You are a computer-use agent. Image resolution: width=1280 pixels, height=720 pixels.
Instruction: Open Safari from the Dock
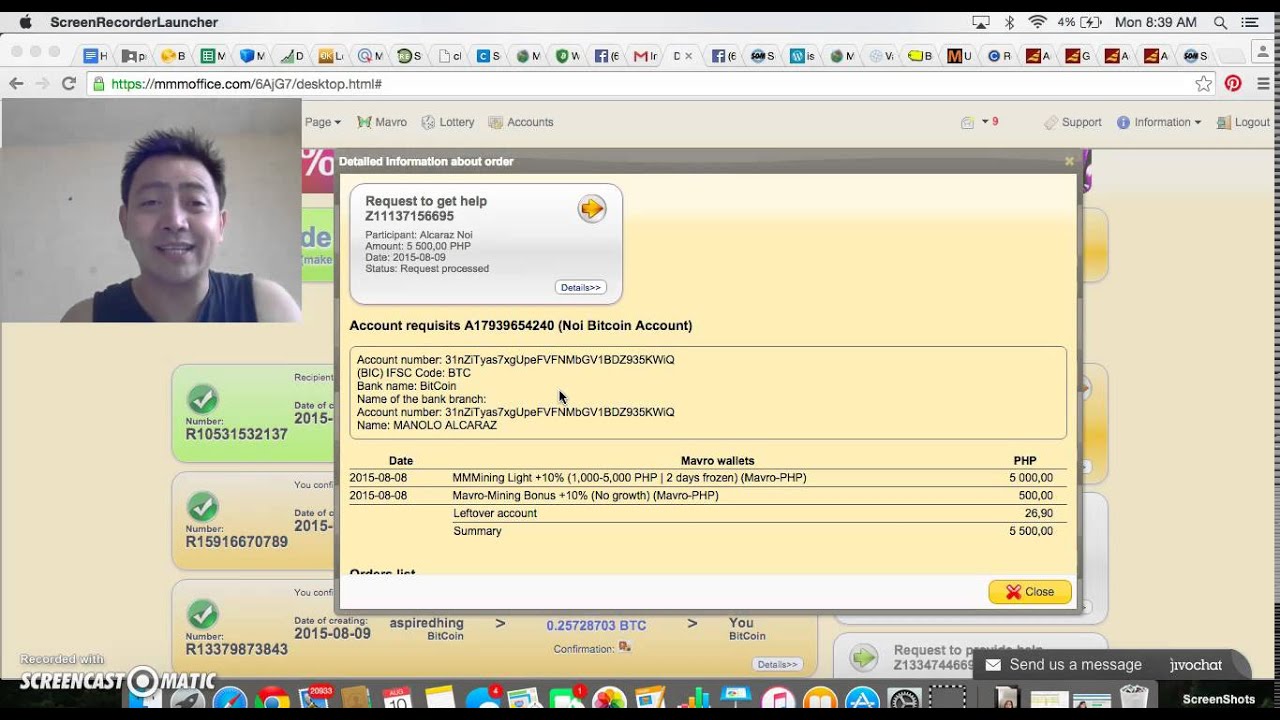229,699
